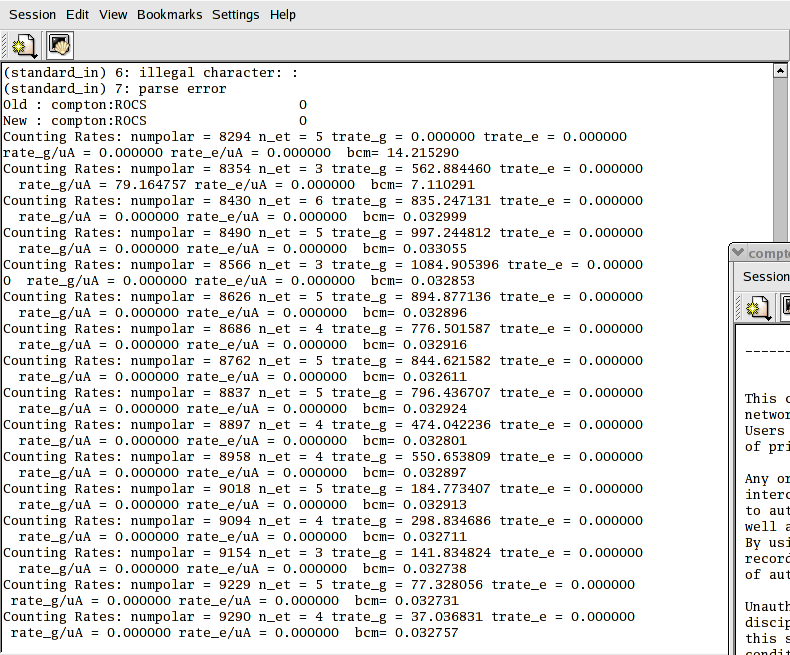Open the Edit menu
790x655 pixels.
click(x=77, y=15)
